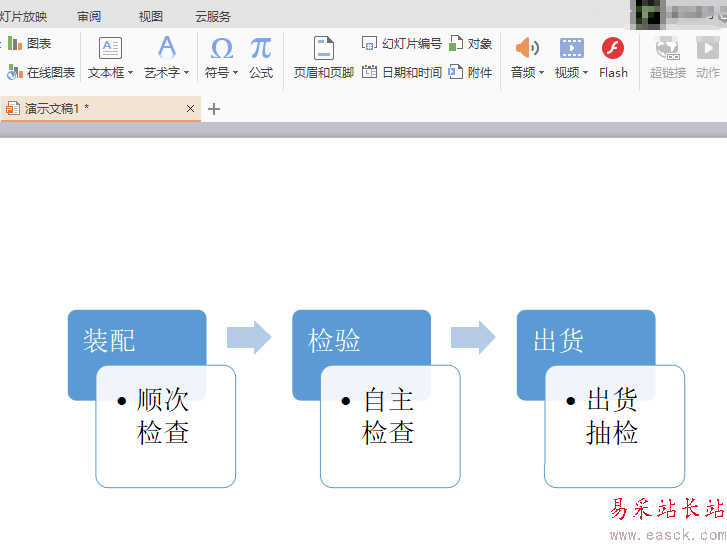This screenshot has width=727, height=550.
Task: Expand the 音频 dropdown arrow
Action: (x=542, y=73)
